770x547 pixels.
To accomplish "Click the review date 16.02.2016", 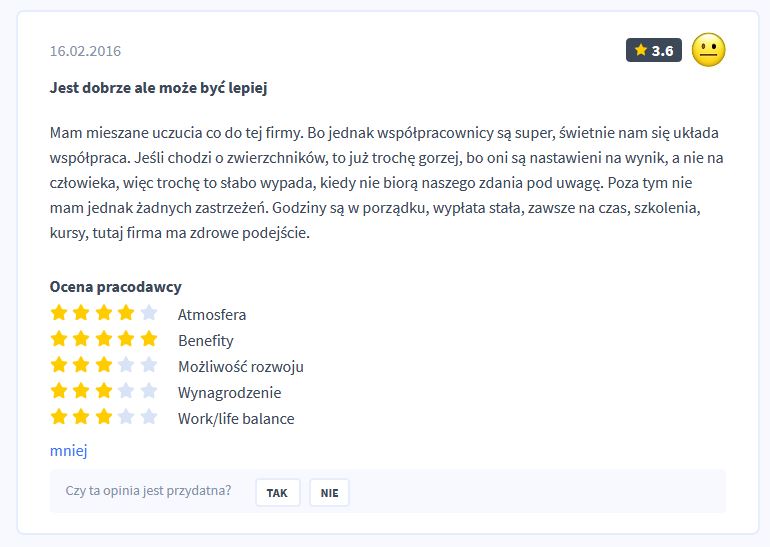I will tap(85, 51).
